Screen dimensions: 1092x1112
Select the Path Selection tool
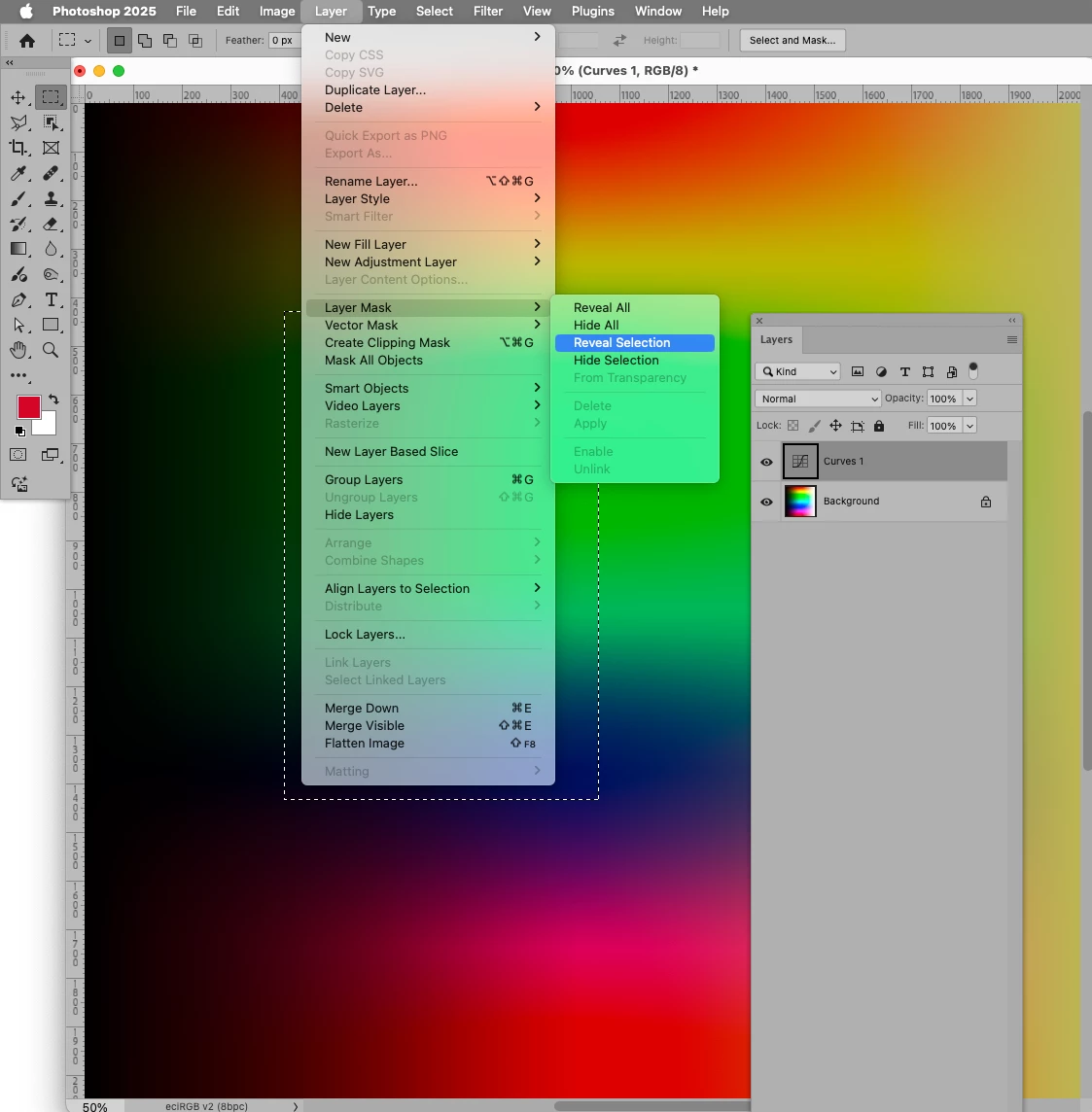click(x=18, y=325)
